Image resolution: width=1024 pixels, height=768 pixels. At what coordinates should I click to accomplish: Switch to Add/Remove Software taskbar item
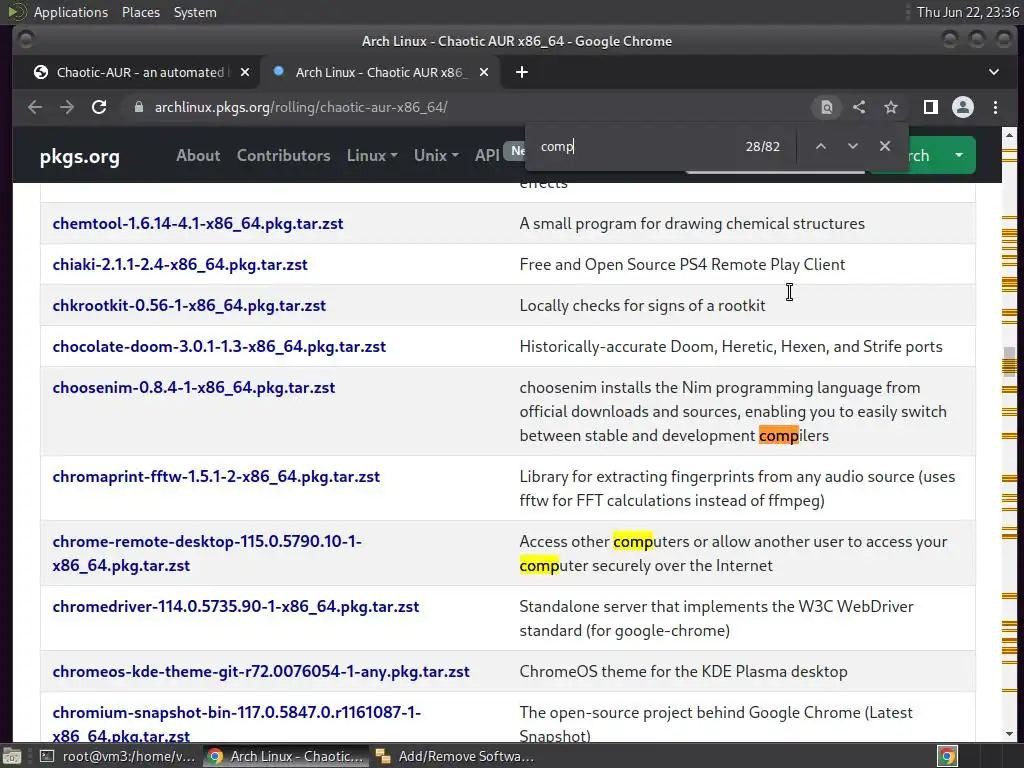pyautogui.click(x=455, y=756)
